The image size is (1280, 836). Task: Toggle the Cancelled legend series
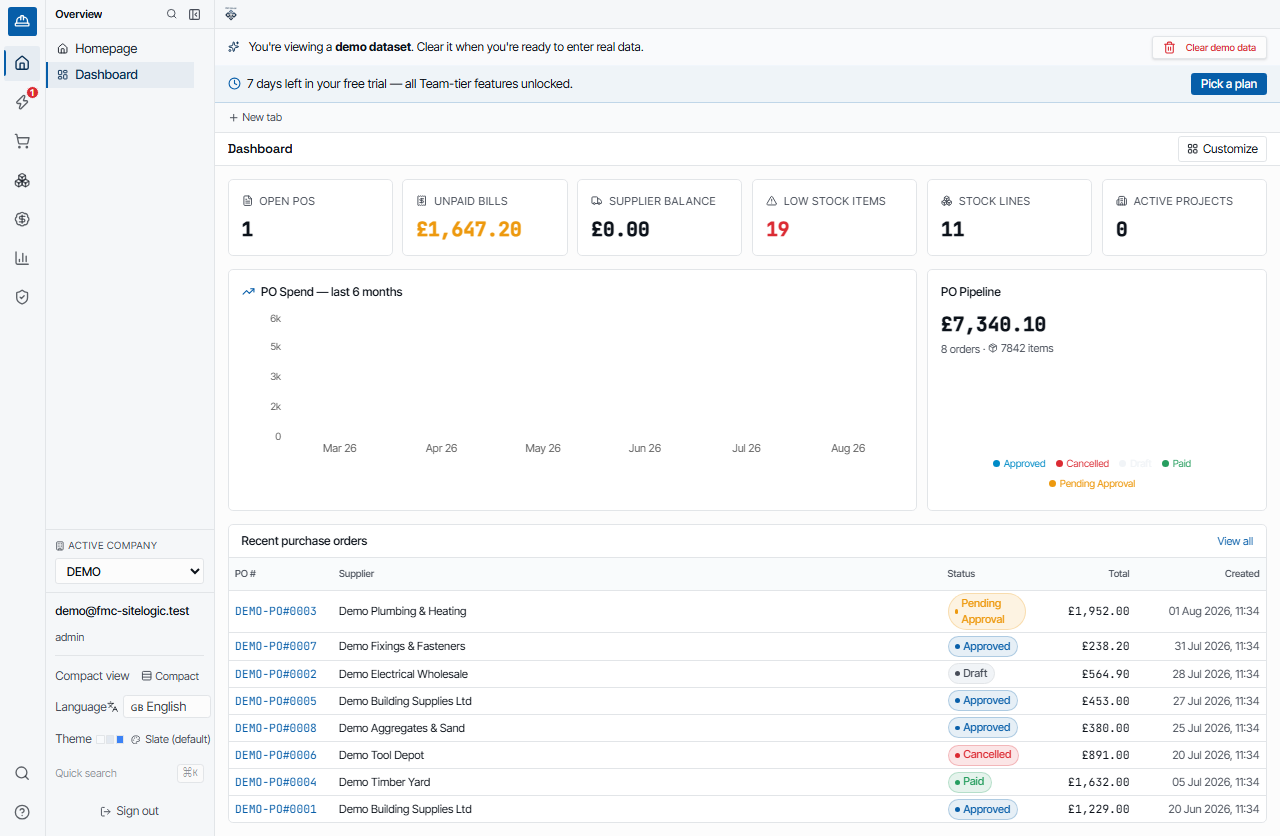tap(1082, 464)
